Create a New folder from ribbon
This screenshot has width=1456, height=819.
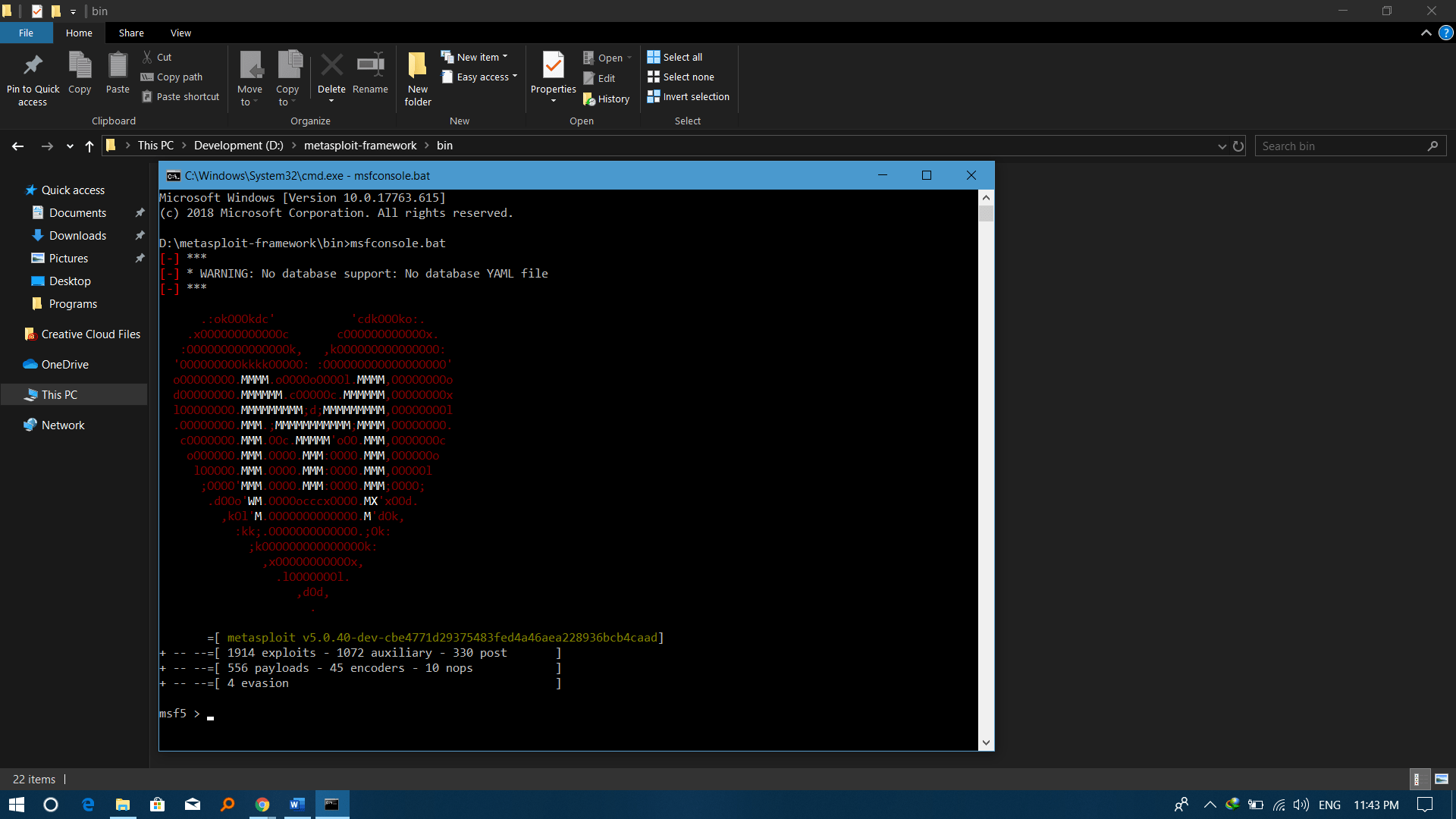pyautogui.click(x=418, y=79)
